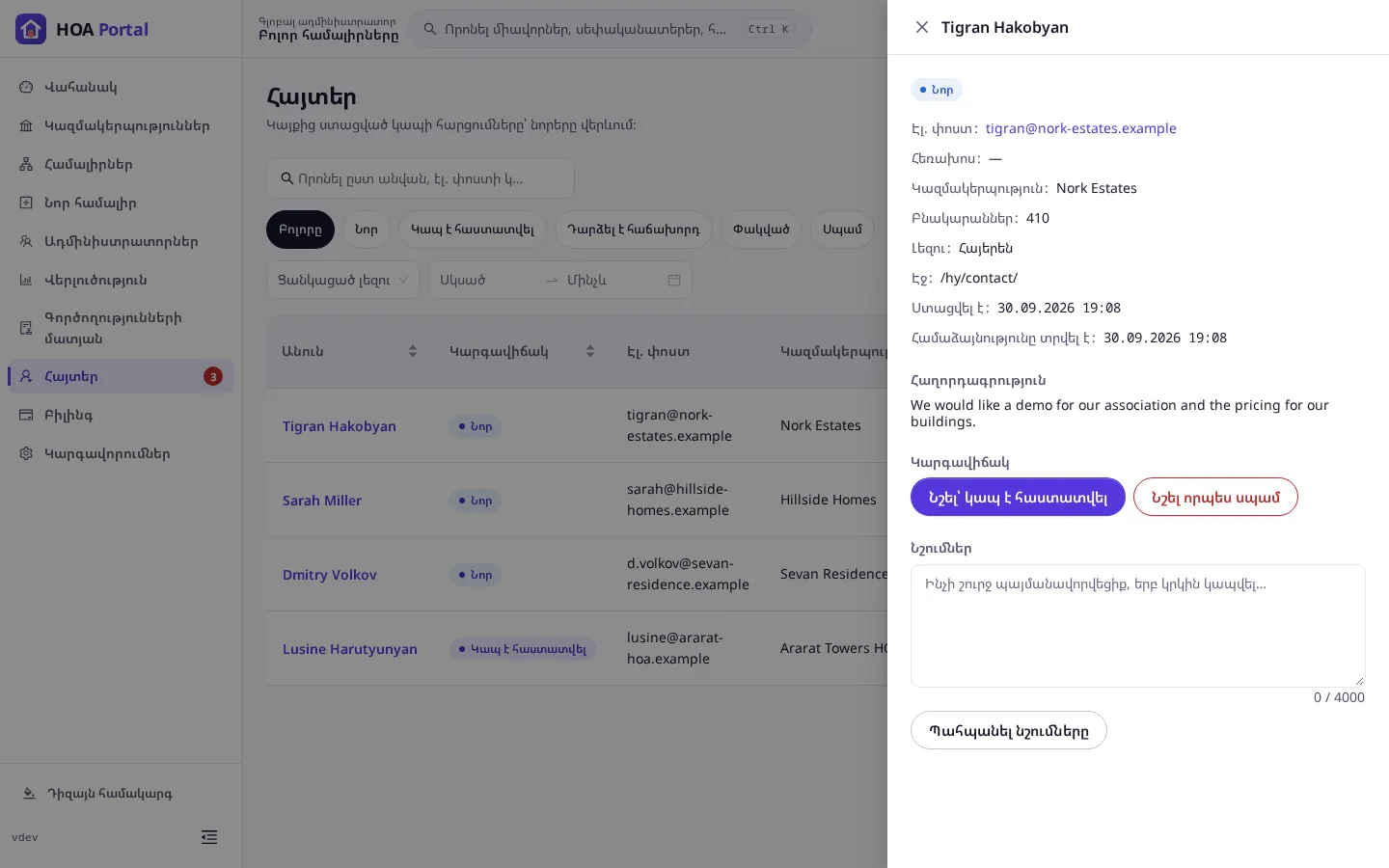Click the HOA Portal house logo
This screenshot has height=868, width=1389.
pyautogui.click(x=31, y=29)
